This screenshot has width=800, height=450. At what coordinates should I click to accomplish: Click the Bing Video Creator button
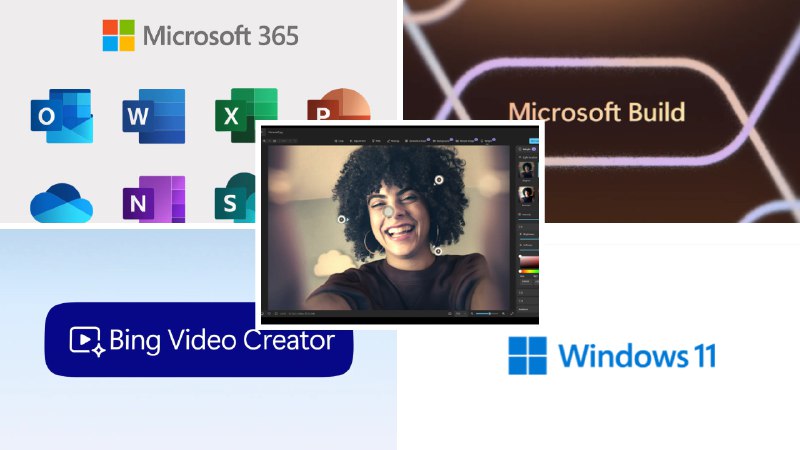point(199,340)
